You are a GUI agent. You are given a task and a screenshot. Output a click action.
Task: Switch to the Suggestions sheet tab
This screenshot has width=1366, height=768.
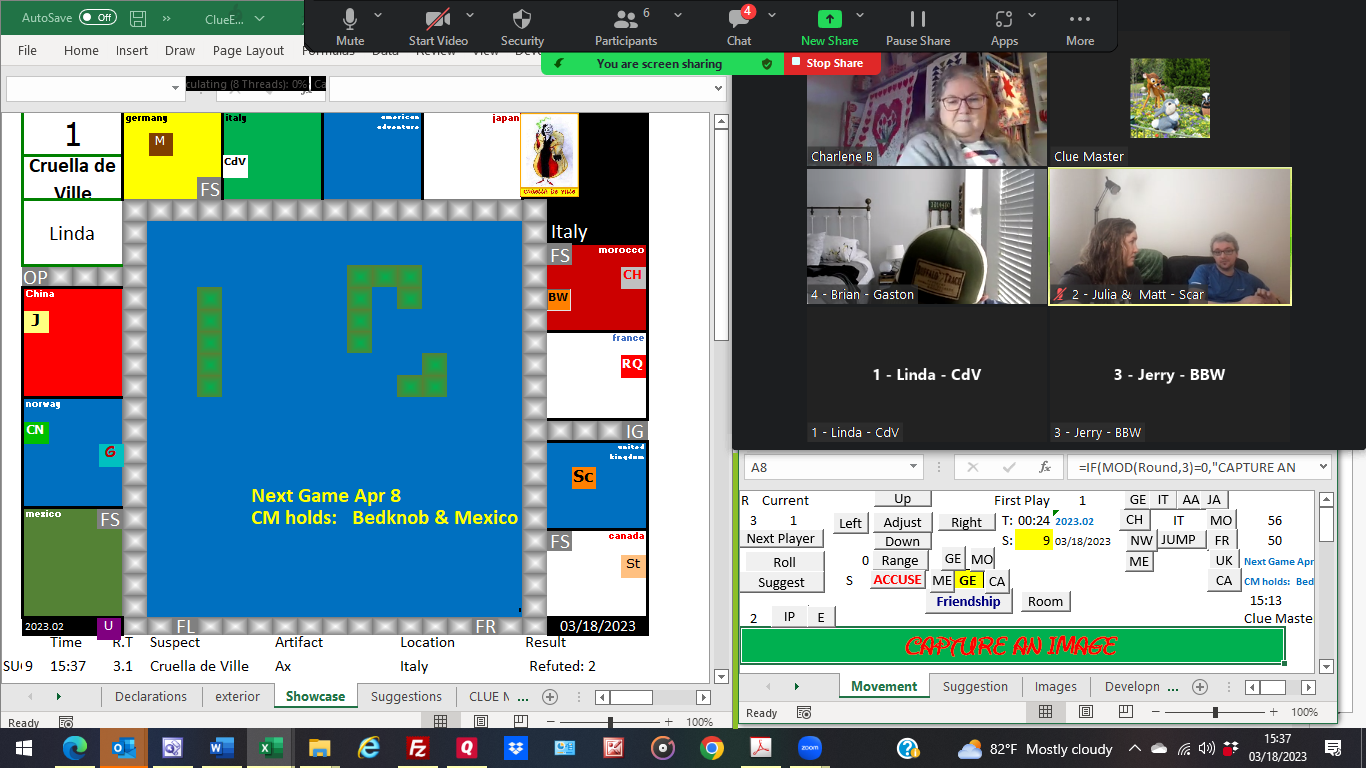[x=406, y=697]
